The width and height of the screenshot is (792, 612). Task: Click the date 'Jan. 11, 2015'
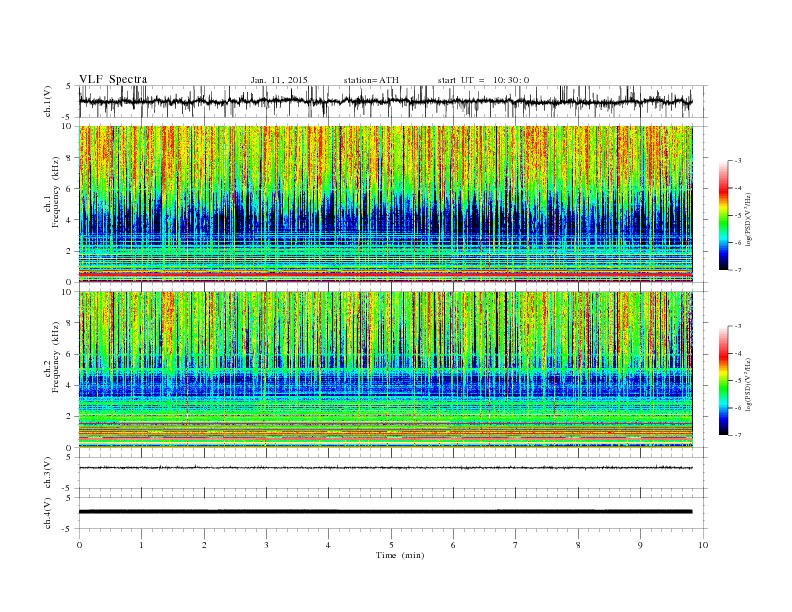click(x=279, y=80)
